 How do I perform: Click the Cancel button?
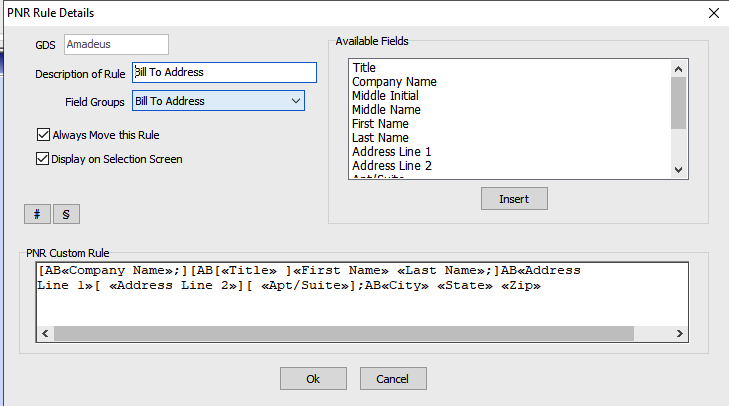point(393,379)
